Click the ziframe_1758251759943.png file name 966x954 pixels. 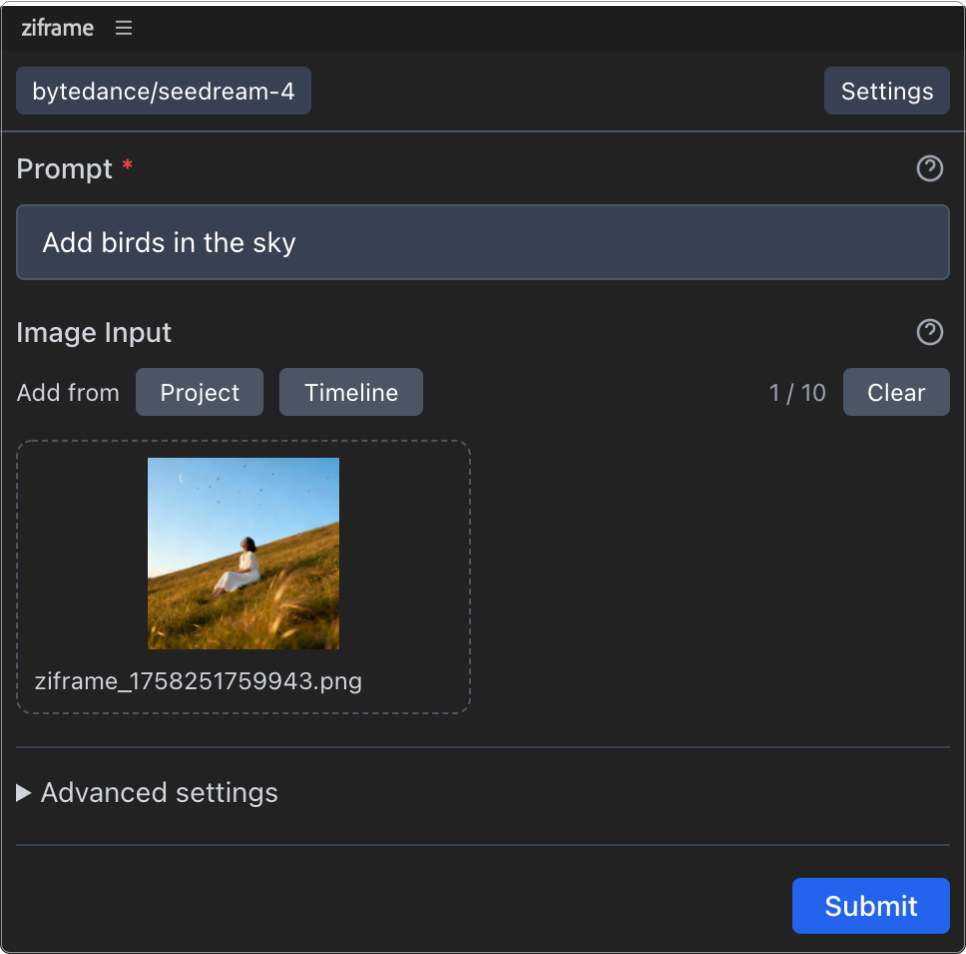198,682
